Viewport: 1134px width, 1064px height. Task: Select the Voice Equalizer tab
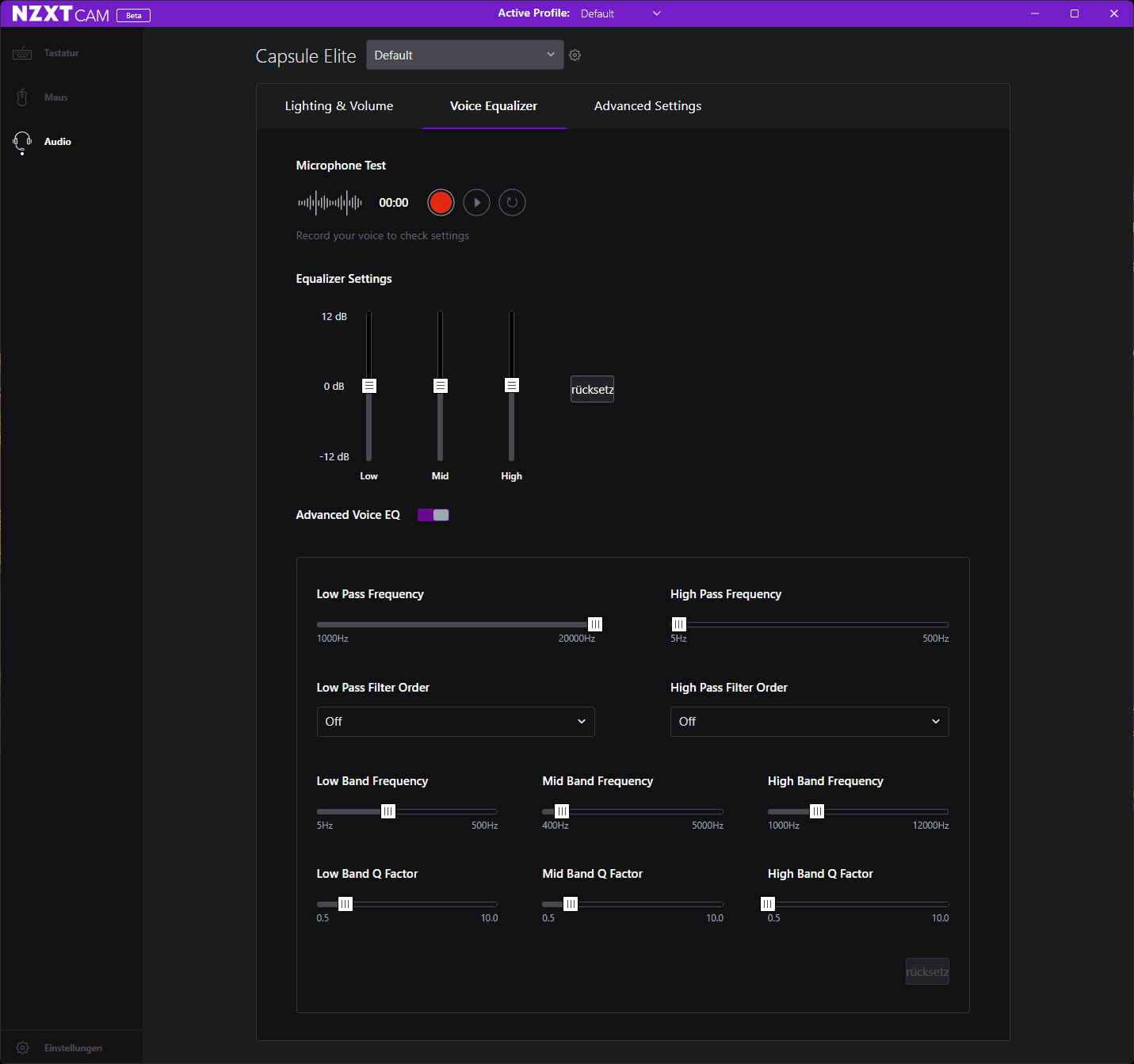click(x=494, y=106)
